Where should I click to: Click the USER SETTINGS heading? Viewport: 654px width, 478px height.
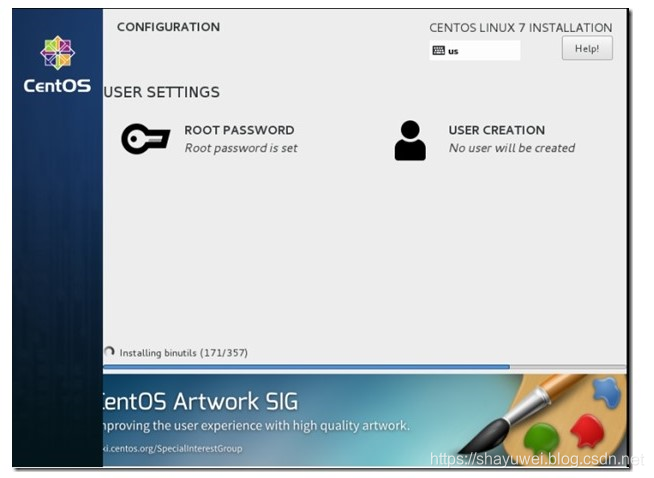pyautogui.click(x=162, y=92)
